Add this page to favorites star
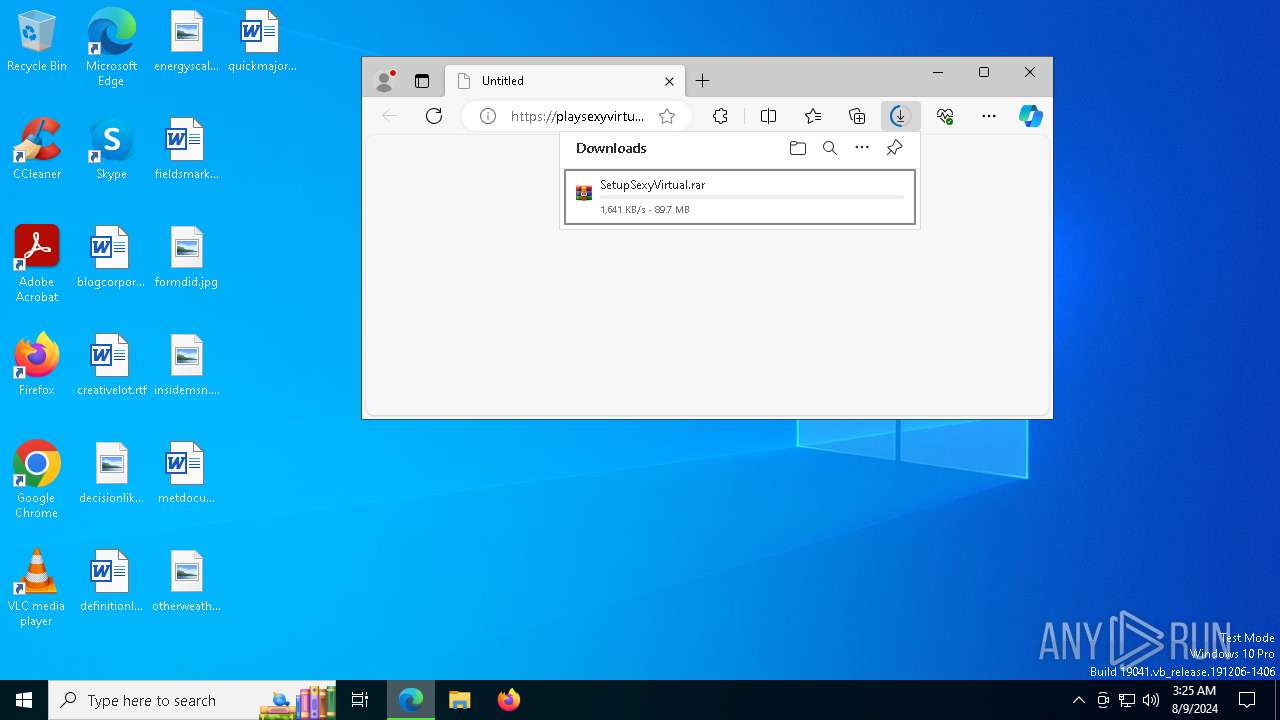The width and height of the screenshot is (1280, 720). (667, 116)
